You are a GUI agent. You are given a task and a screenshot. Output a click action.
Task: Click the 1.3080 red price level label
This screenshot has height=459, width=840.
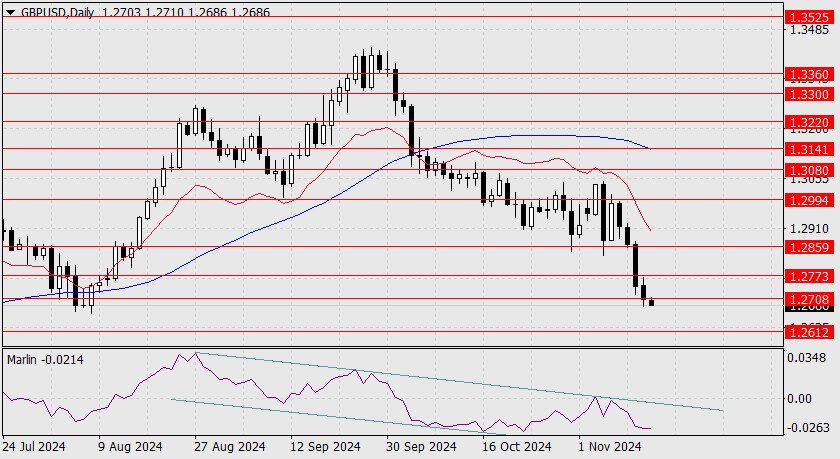pyautogui.click(x=809, y=170)
